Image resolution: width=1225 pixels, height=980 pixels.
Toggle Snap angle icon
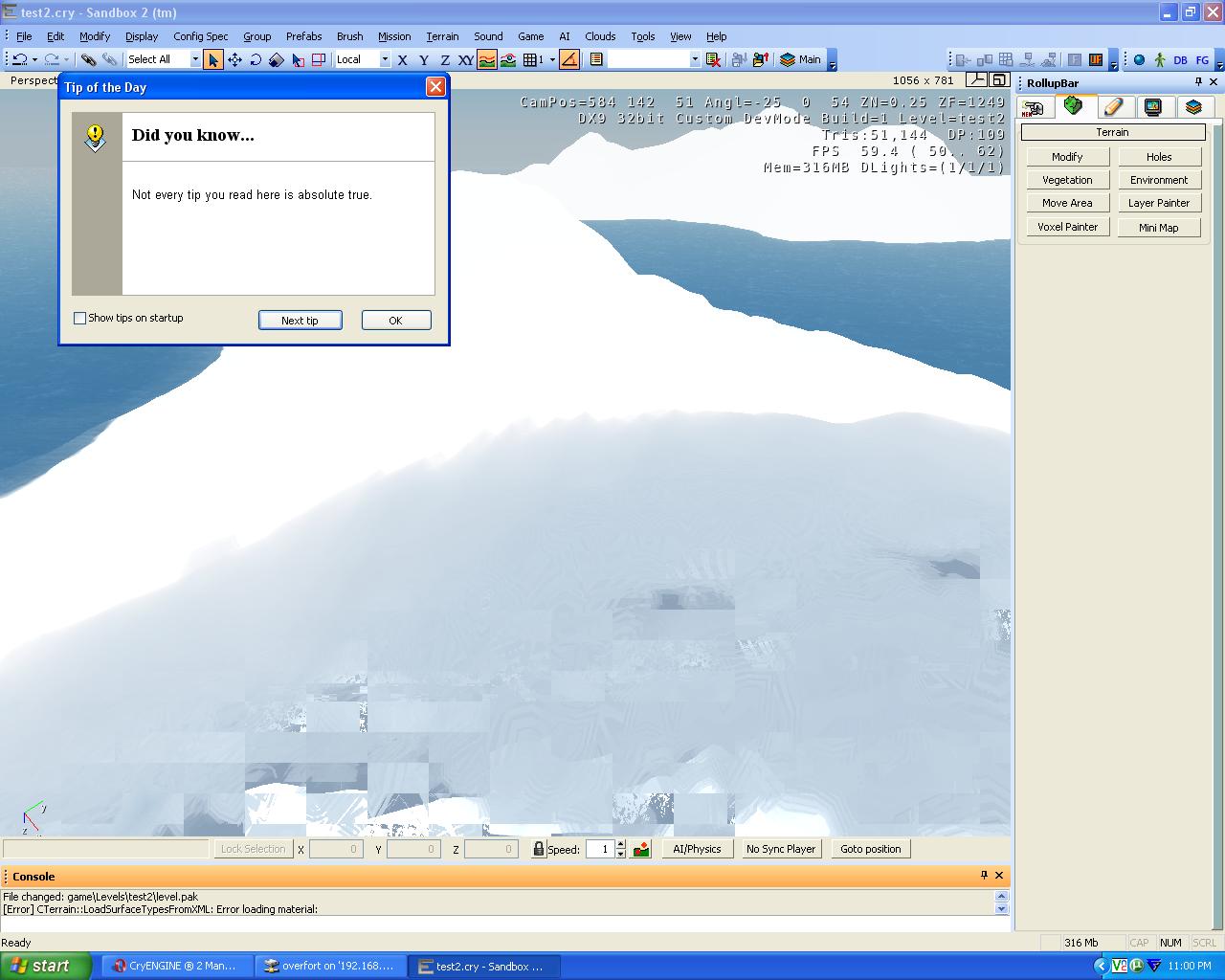(568, 59)
